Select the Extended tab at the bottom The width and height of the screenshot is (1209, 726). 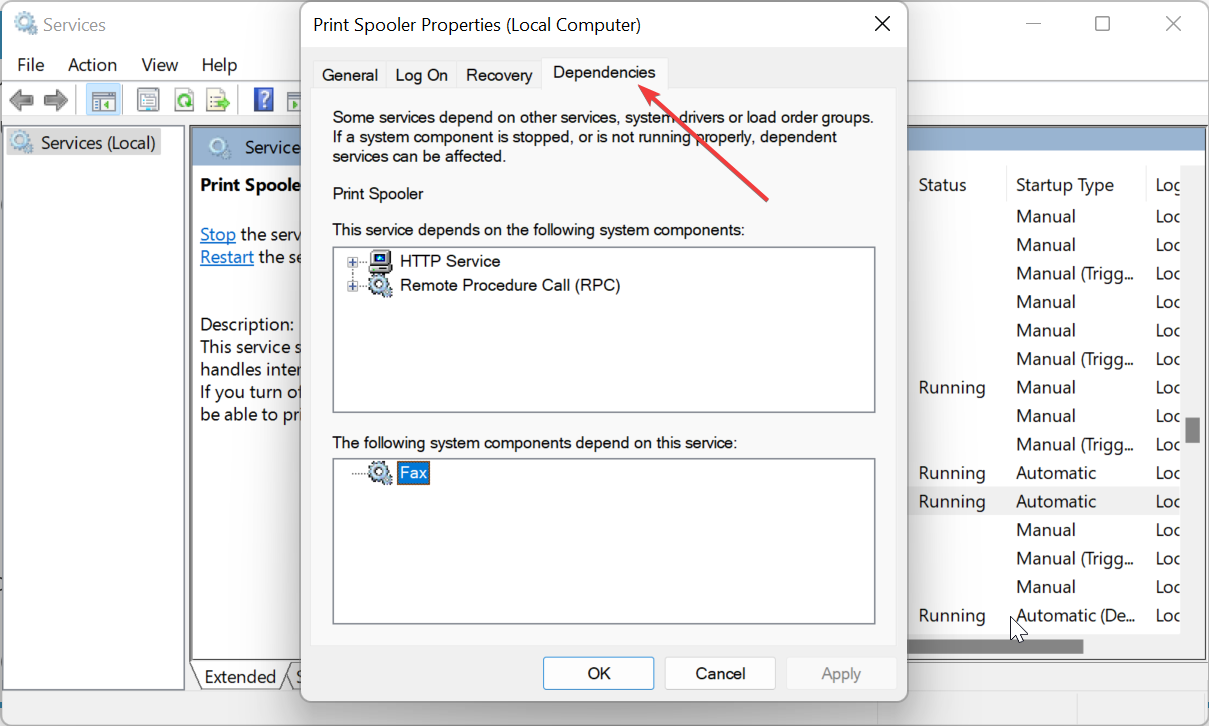(x=240, y=677)
